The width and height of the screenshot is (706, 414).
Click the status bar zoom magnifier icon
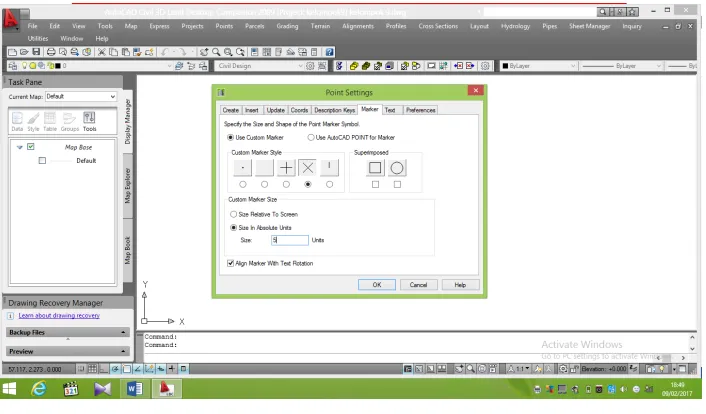[x=471, y=369]
